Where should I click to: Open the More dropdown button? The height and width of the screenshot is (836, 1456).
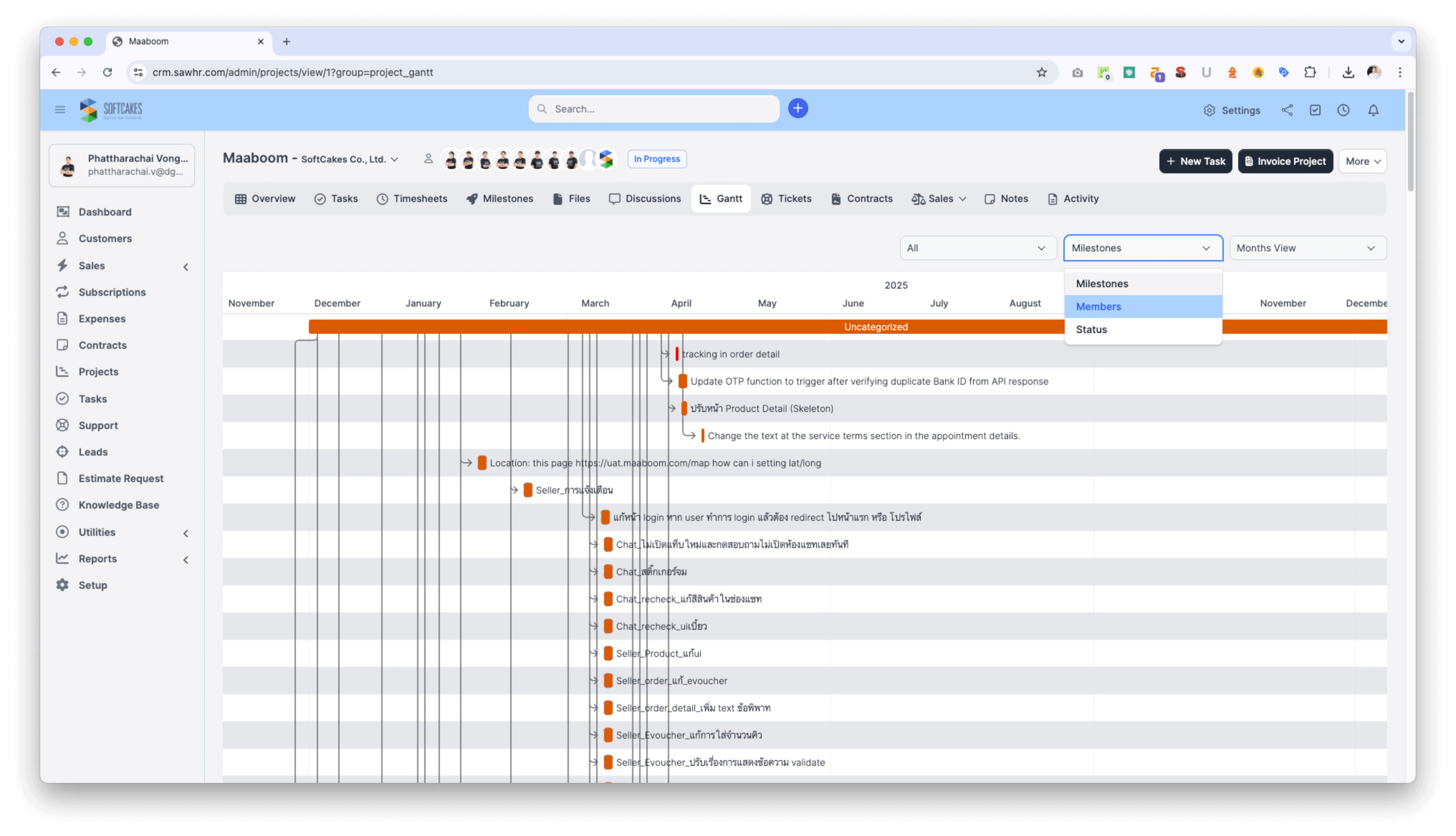pyautogui.click(x=1362, y=161)
